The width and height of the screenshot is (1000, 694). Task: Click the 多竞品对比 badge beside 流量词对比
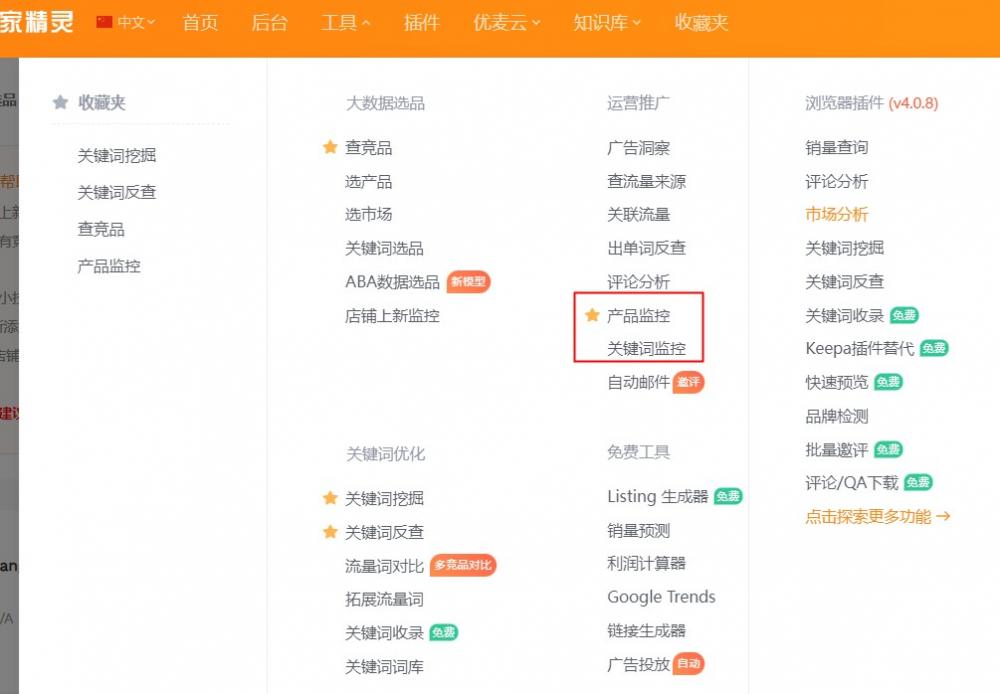coord(463,566)
